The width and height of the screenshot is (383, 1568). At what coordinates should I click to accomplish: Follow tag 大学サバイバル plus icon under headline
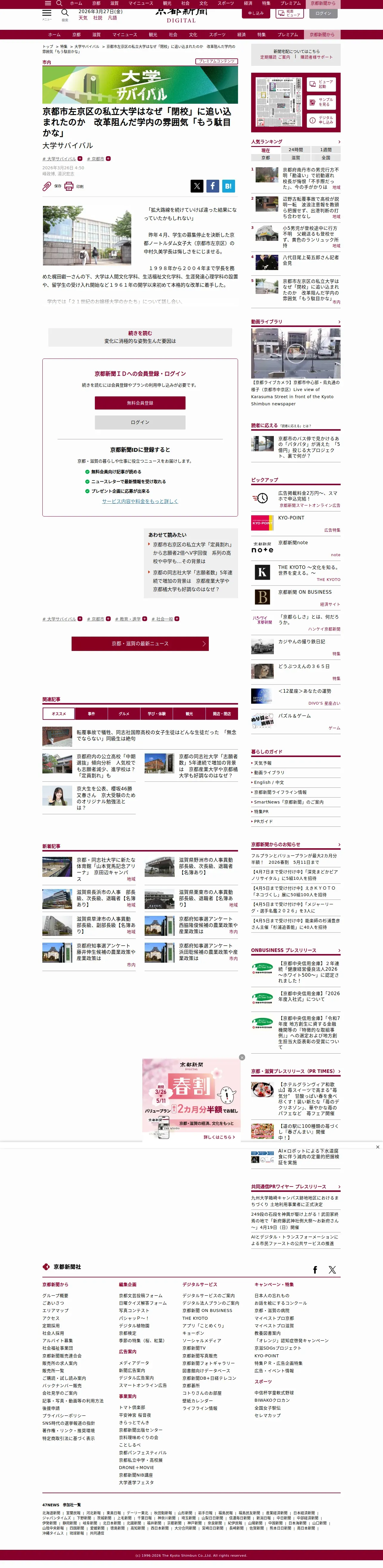80,158
